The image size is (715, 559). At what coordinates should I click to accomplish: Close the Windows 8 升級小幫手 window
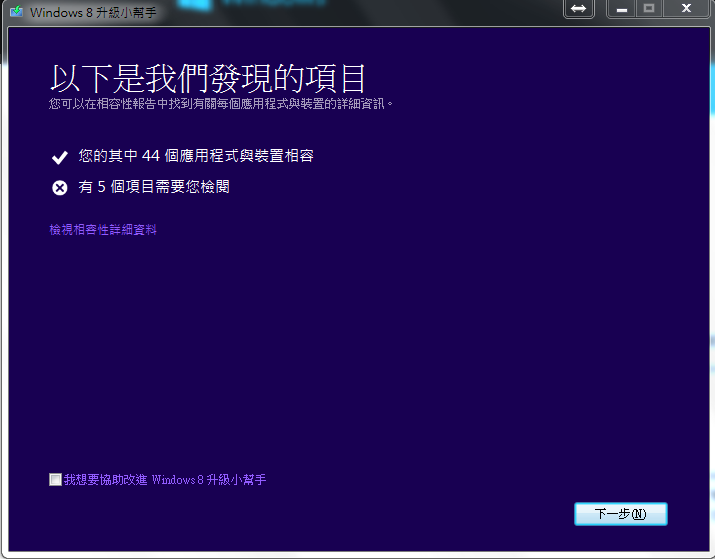[686, 9]
